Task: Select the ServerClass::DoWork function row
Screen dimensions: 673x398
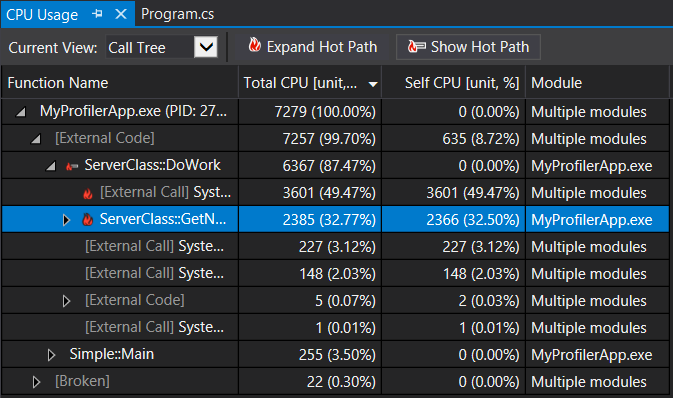Action: (335, 166)
